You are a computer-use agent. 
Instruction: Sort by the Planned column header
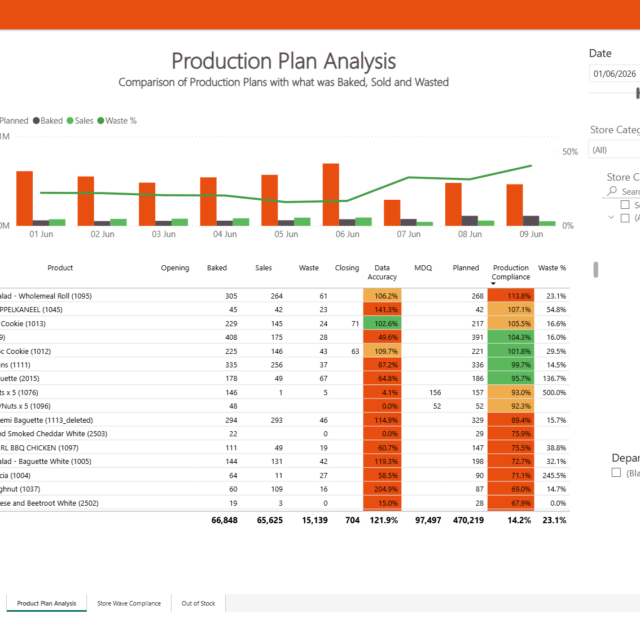[466, 268]
